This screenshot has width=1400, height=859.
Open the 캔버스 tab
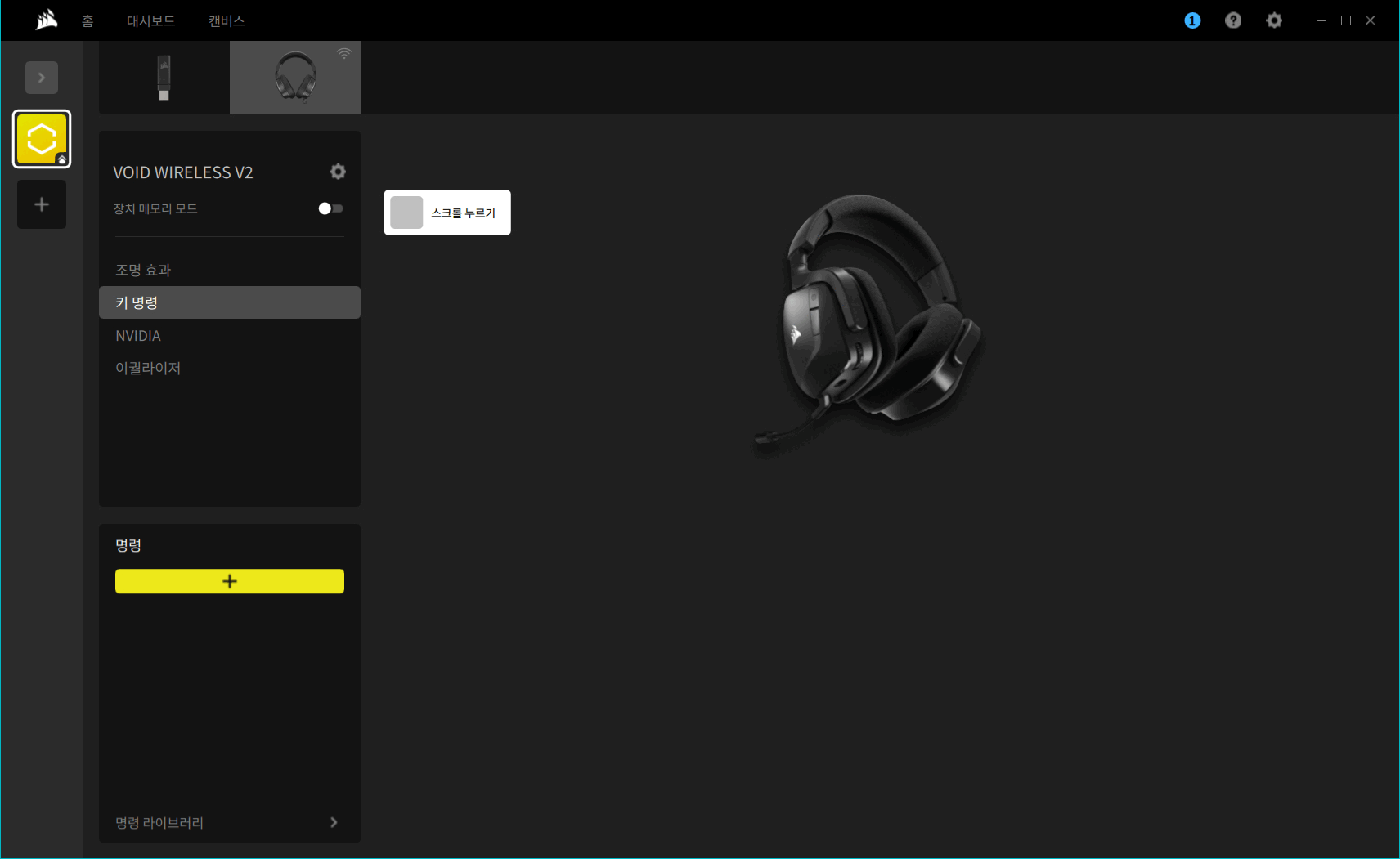click(227, 21)
